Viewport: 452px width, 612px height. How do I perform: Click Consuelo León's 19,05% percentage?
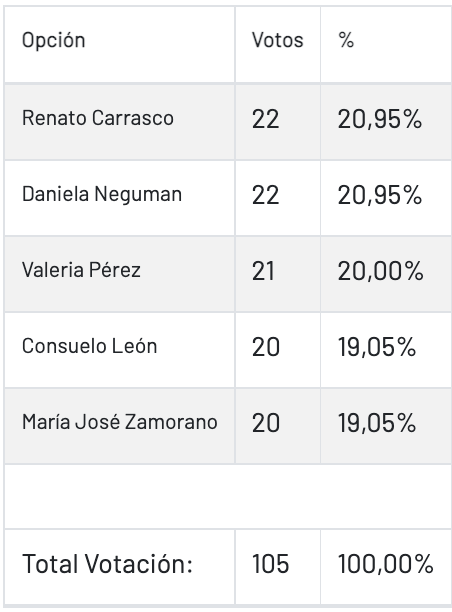[377, 347]
